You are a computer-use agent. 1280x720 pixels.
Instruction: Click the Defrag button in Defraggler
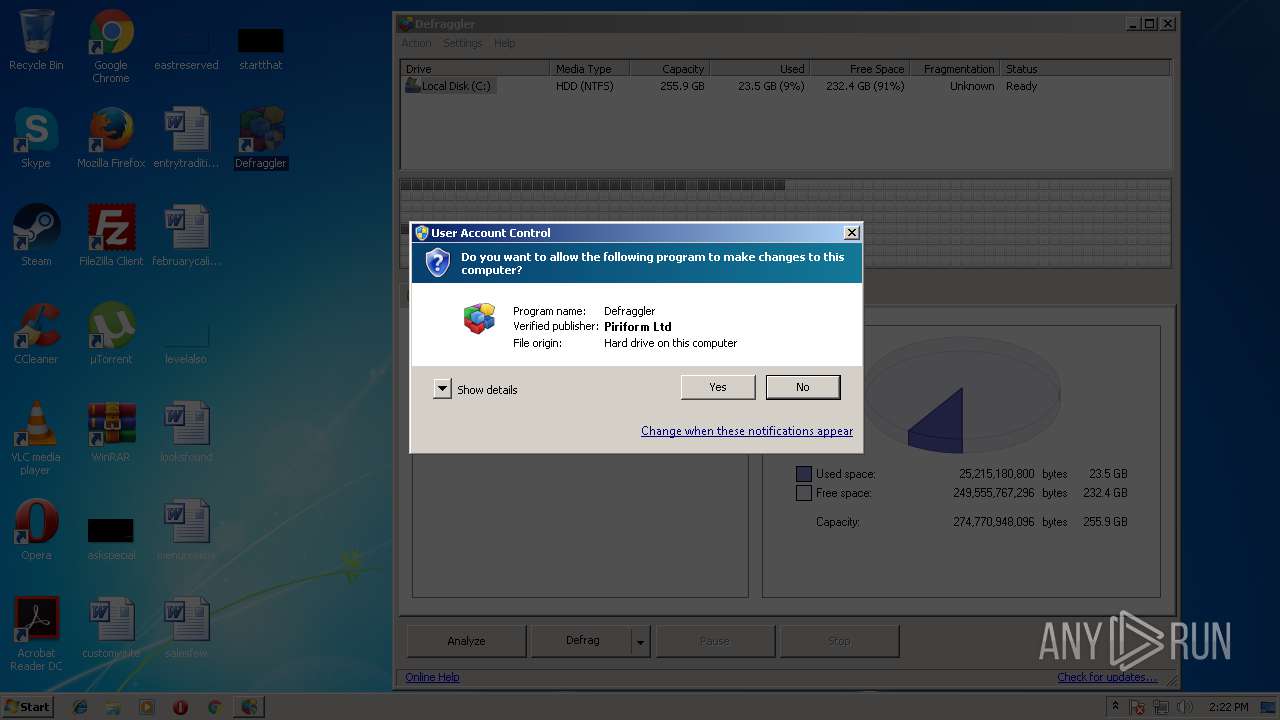click(582, 641)
